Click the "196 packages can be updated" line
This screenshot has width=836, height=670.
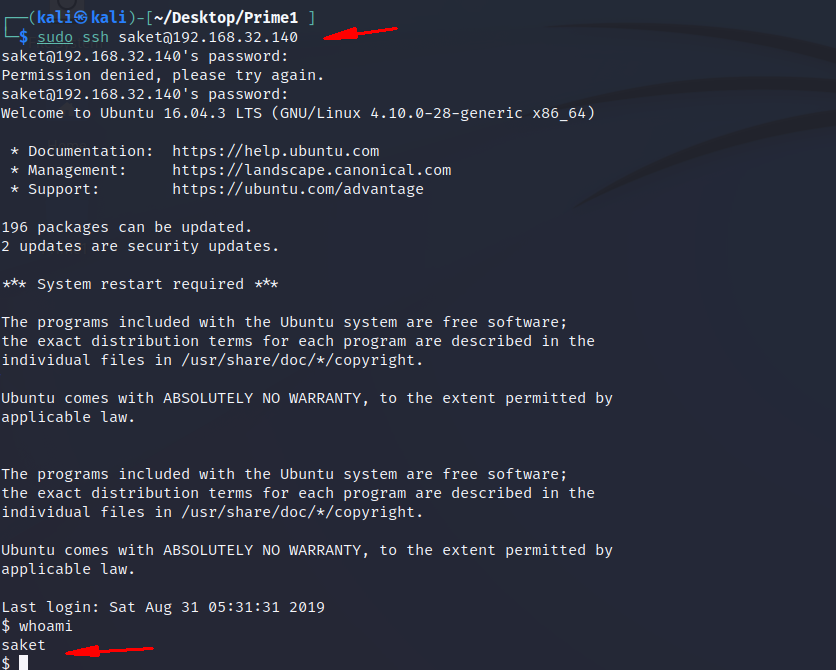click(x=126, y=227)
